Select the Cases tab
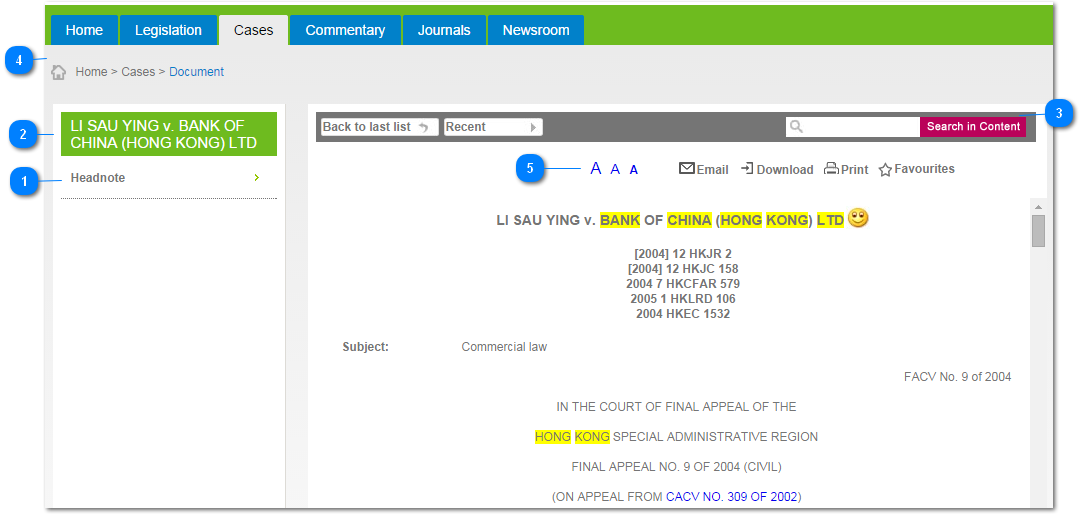 [x=254, y=30]
